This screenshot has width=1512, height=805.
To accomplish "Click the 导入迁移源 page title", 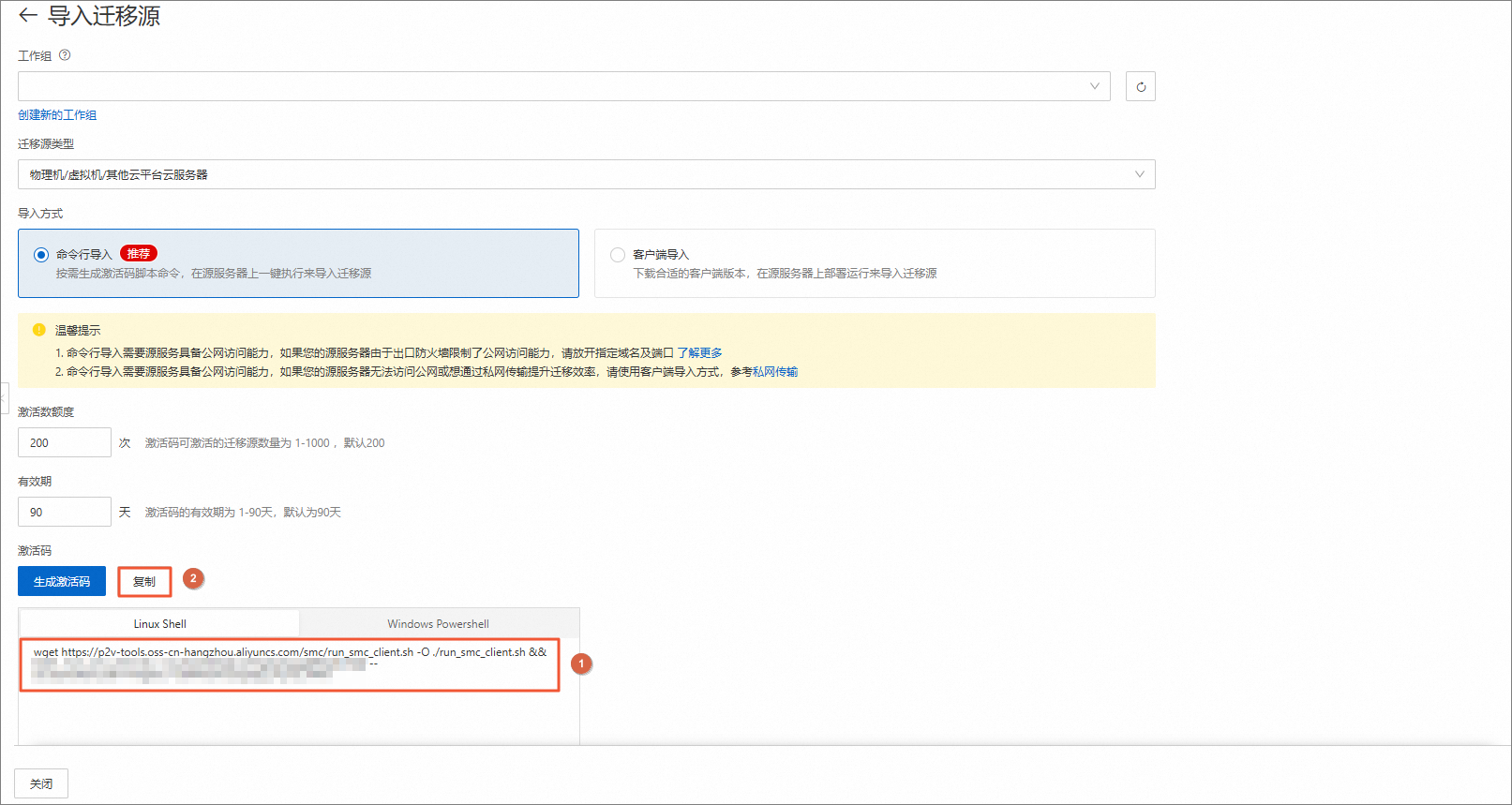I will pos(104,16).
